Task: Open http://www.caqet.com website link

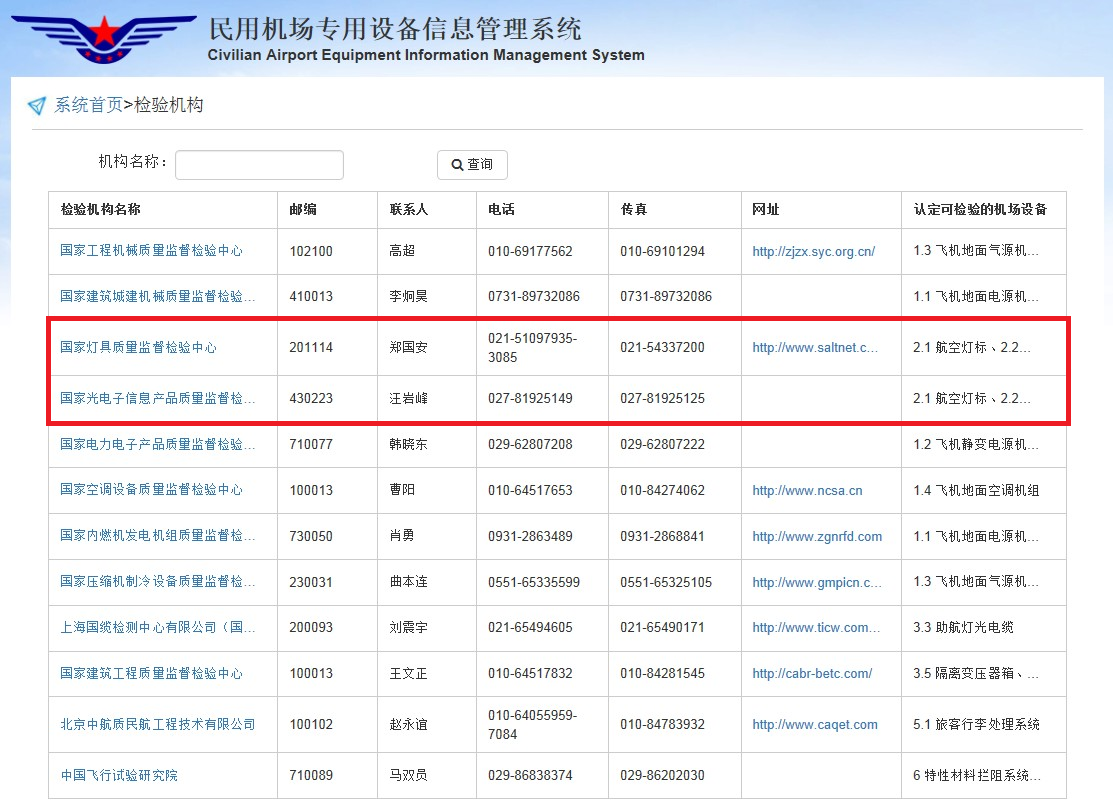Action: coord(813,723)
